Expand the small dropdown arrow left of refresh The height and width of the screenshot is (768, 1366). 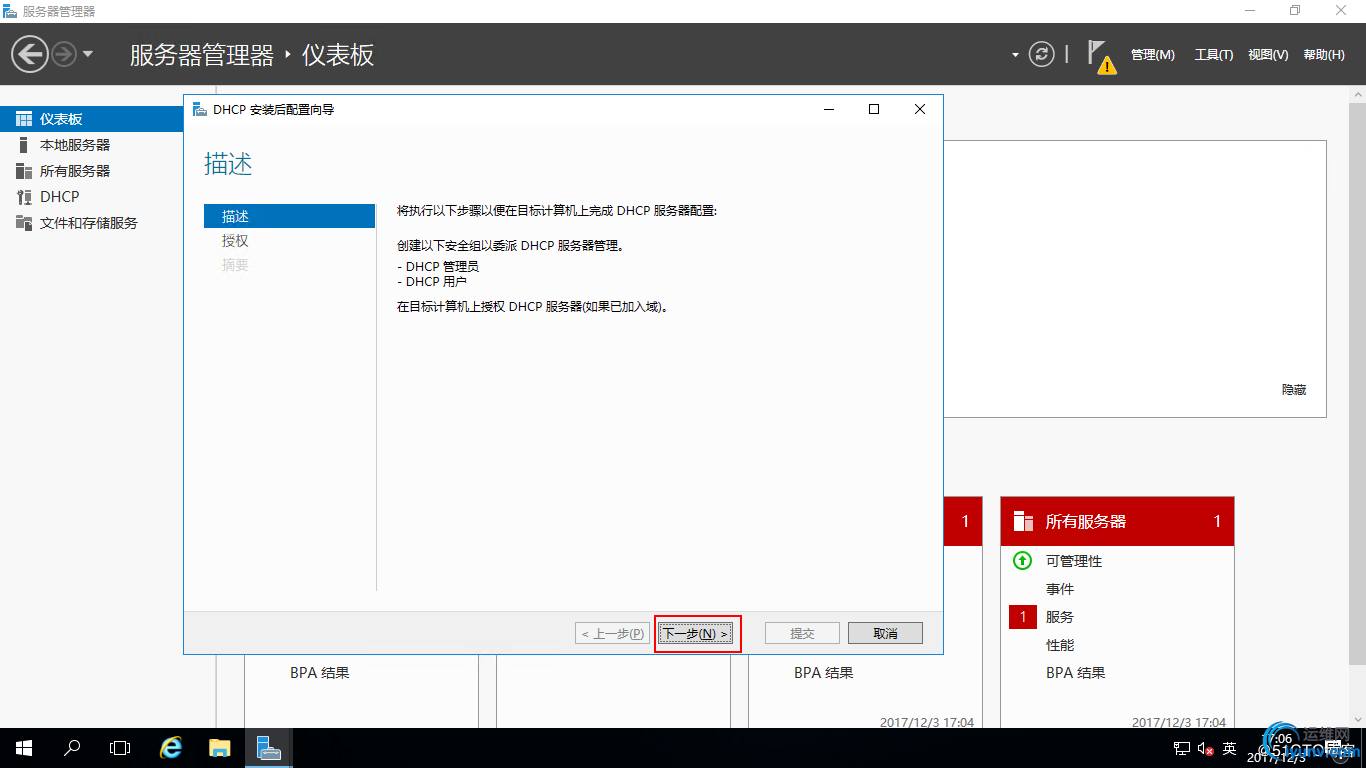[1015, 55]
